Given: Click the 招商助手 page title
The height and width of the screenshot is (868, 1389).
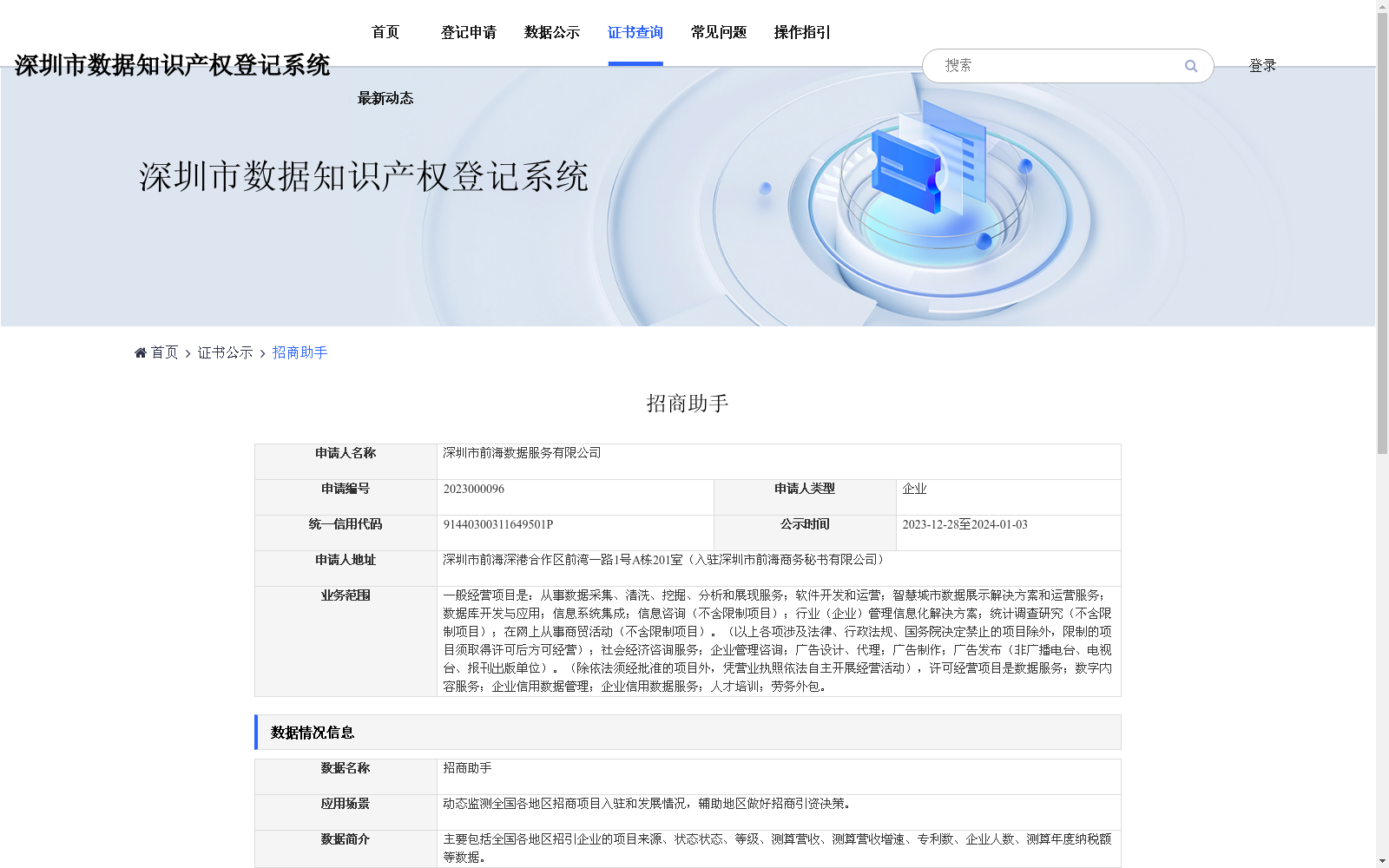Looking at the screenshot, I should [x=688, y=403].
